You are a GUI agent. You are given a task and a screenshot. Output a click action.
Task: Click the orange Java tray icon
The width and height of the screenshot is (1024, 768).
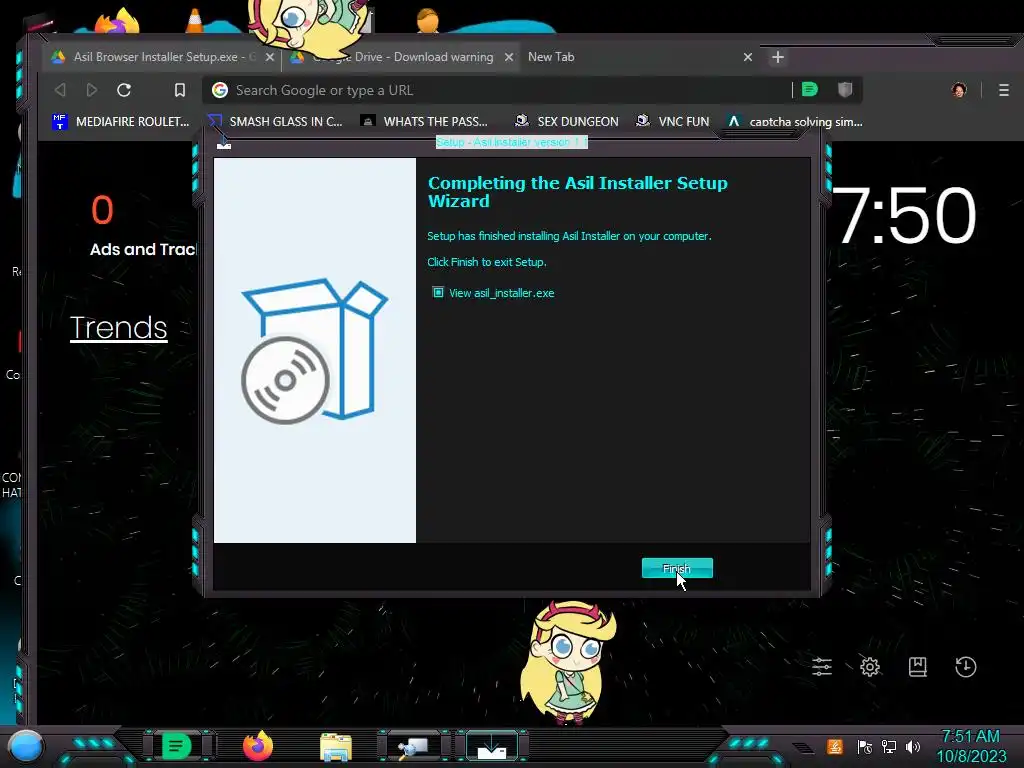tap(835, 746)
